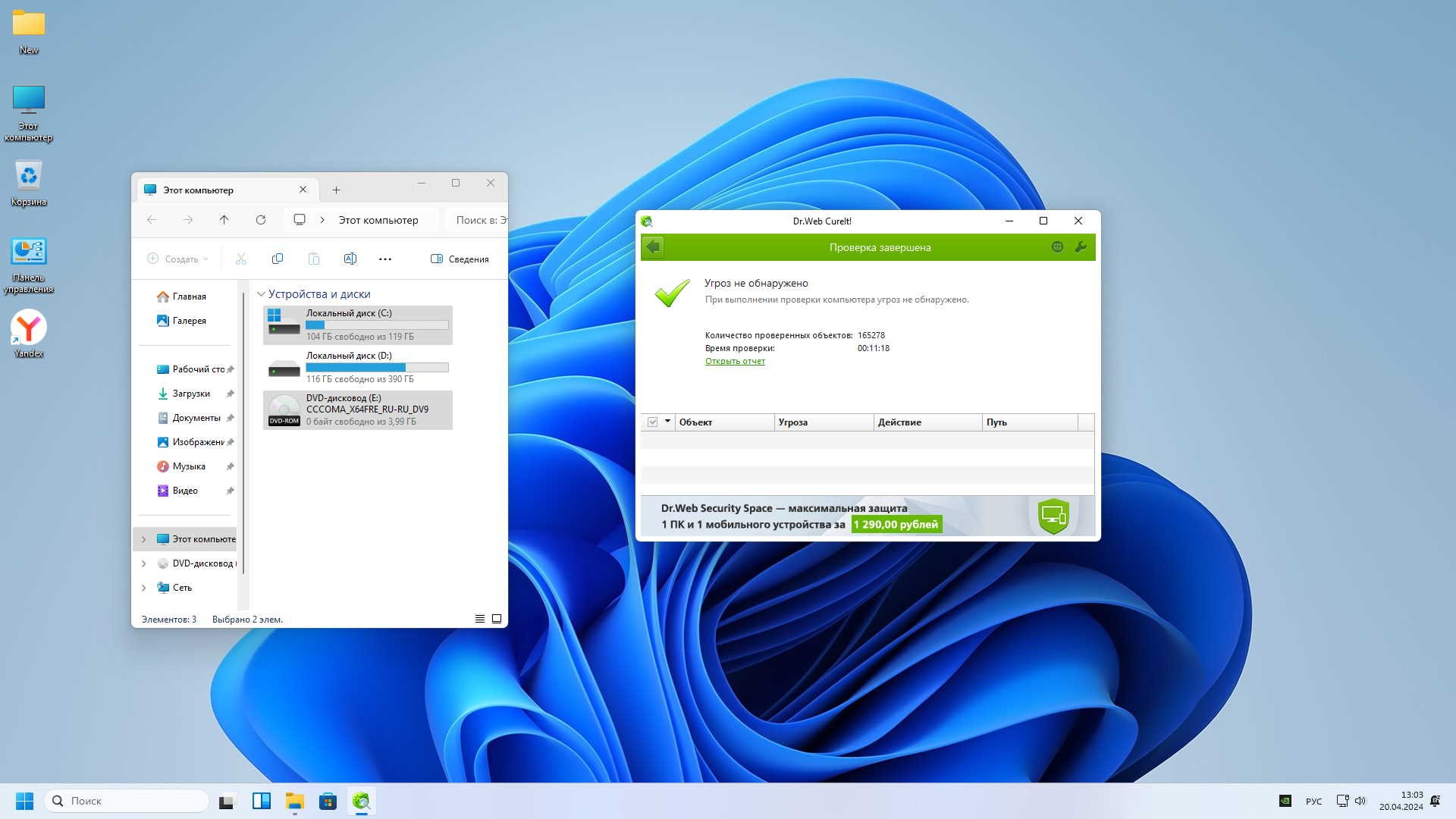Toggle select-all checkbox in threats table
The image size is (1456, 819).
tap(652, 422)
